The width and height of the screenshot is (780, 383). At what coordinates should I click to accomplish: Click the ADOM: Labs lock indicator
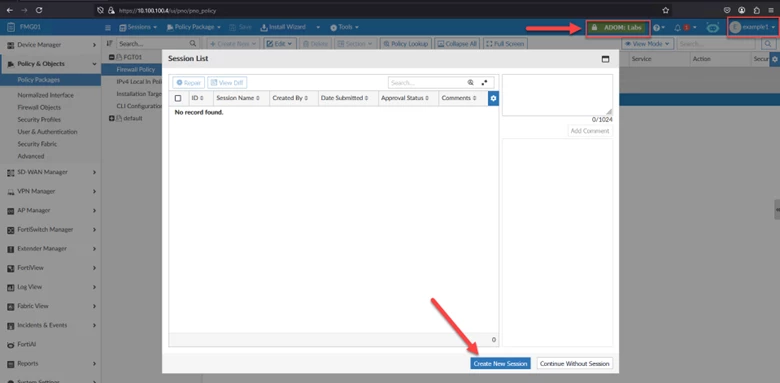coord(618,27)
